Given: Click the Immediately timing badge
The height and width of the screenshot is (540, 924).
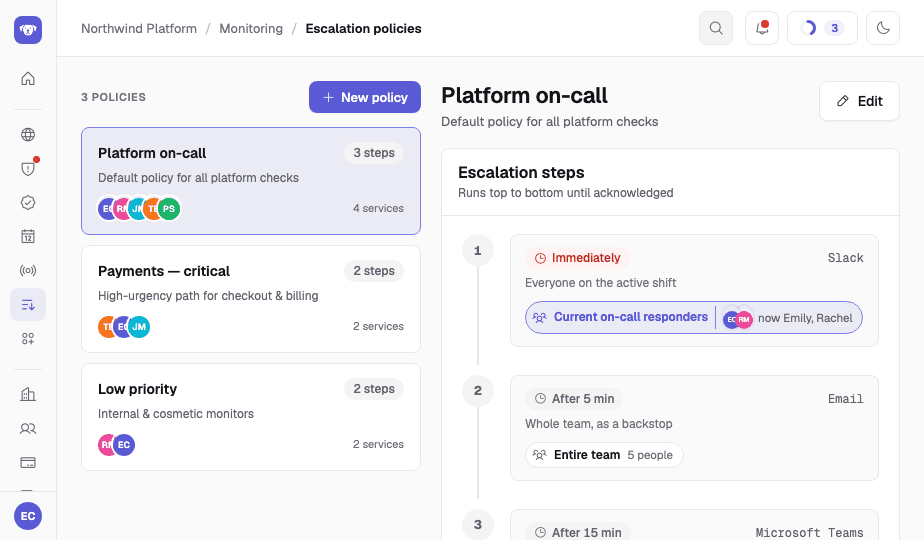Looking at the screenshot, I should [578, 258].
